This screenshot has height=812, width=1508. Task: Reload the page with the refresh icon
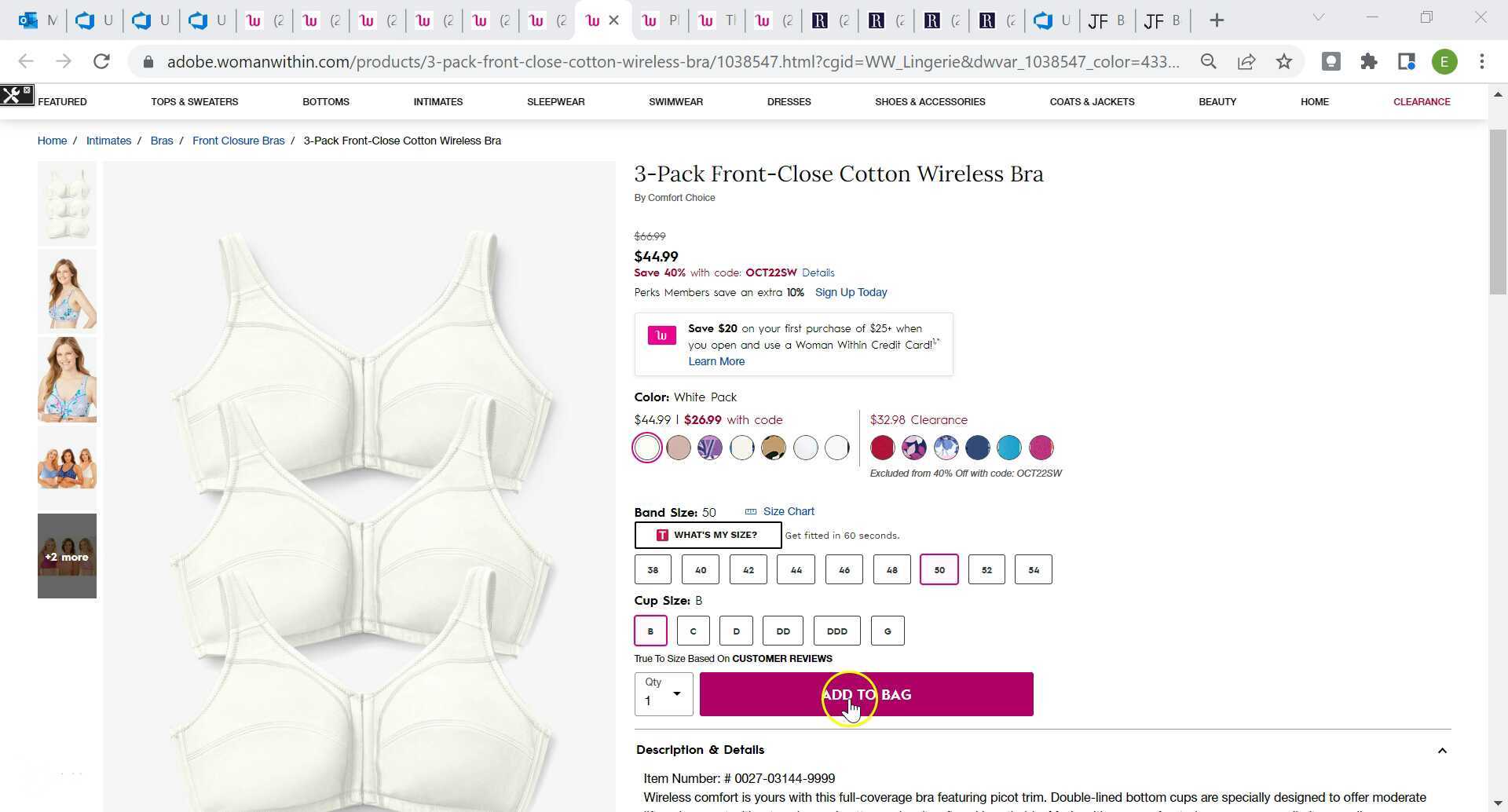pyautogui.click(x=101, y=61)
